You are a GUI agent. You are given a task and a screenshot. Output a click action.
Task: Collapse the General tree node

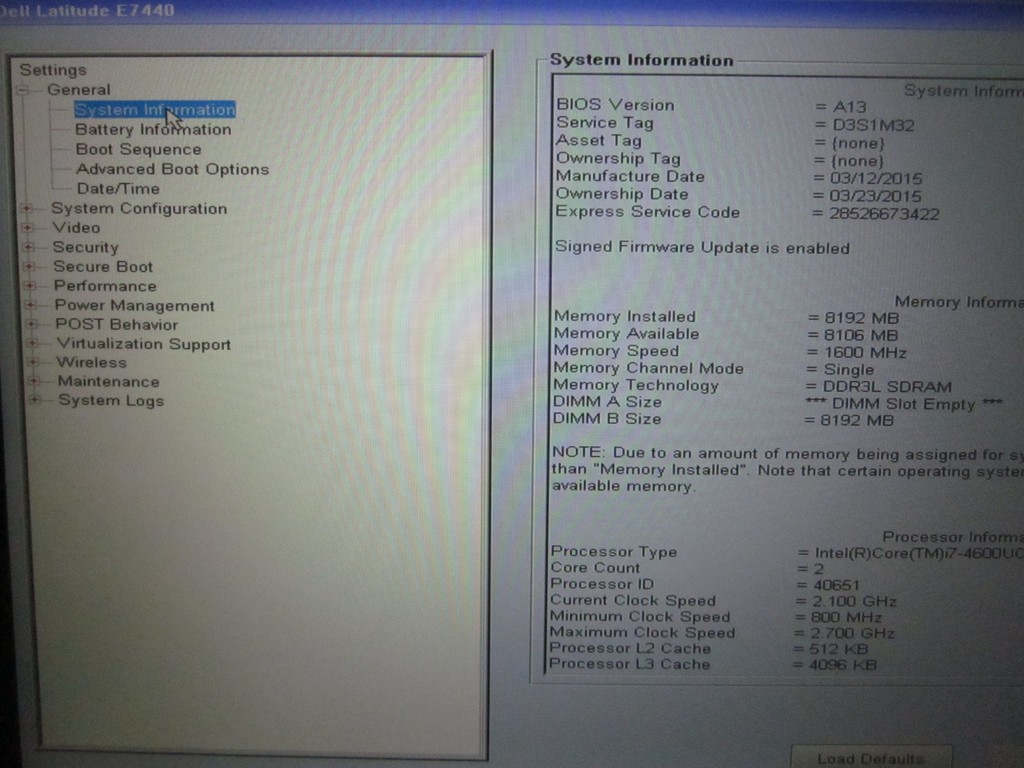coord(23,90)
